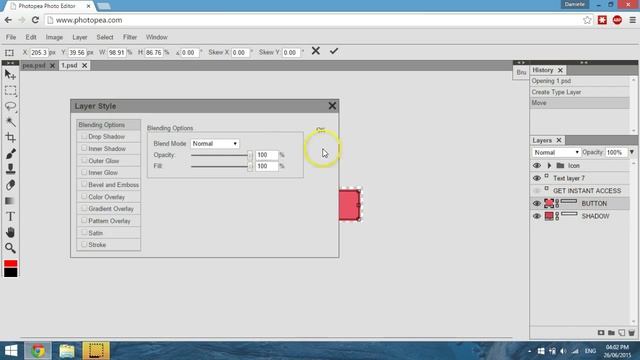Viewport: 640px width, 360px height.
Task: Go back in browser
Action: pos(8,20)
